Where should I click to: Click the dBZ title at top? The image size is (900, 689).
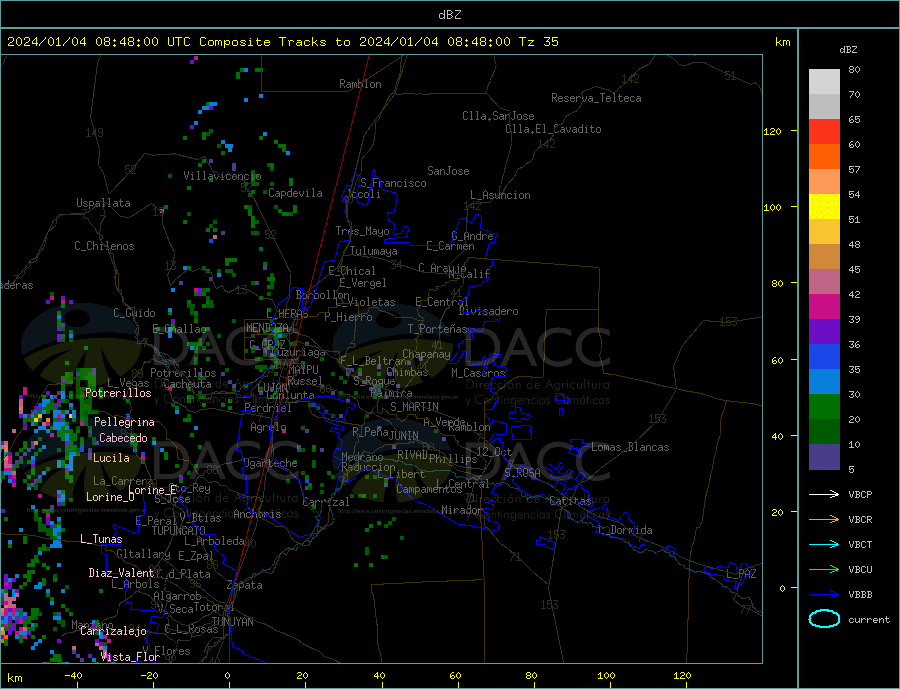coord(449,15)
